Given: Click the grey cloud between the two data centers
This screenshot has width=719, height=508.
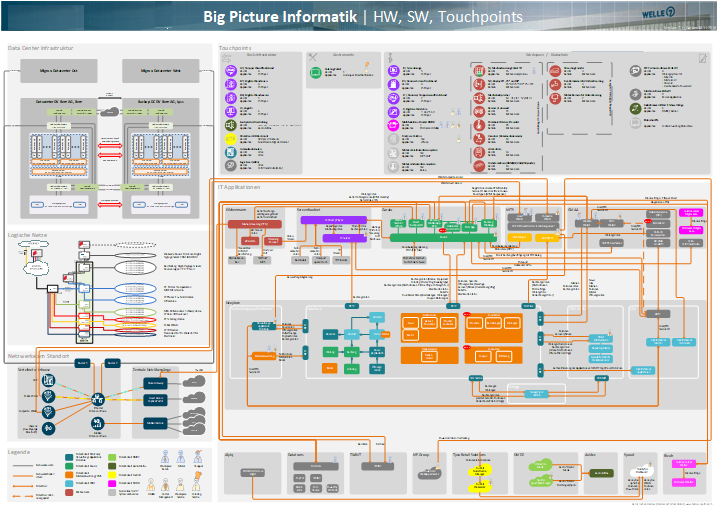Looking at the screenshot, I should point(111,109).
